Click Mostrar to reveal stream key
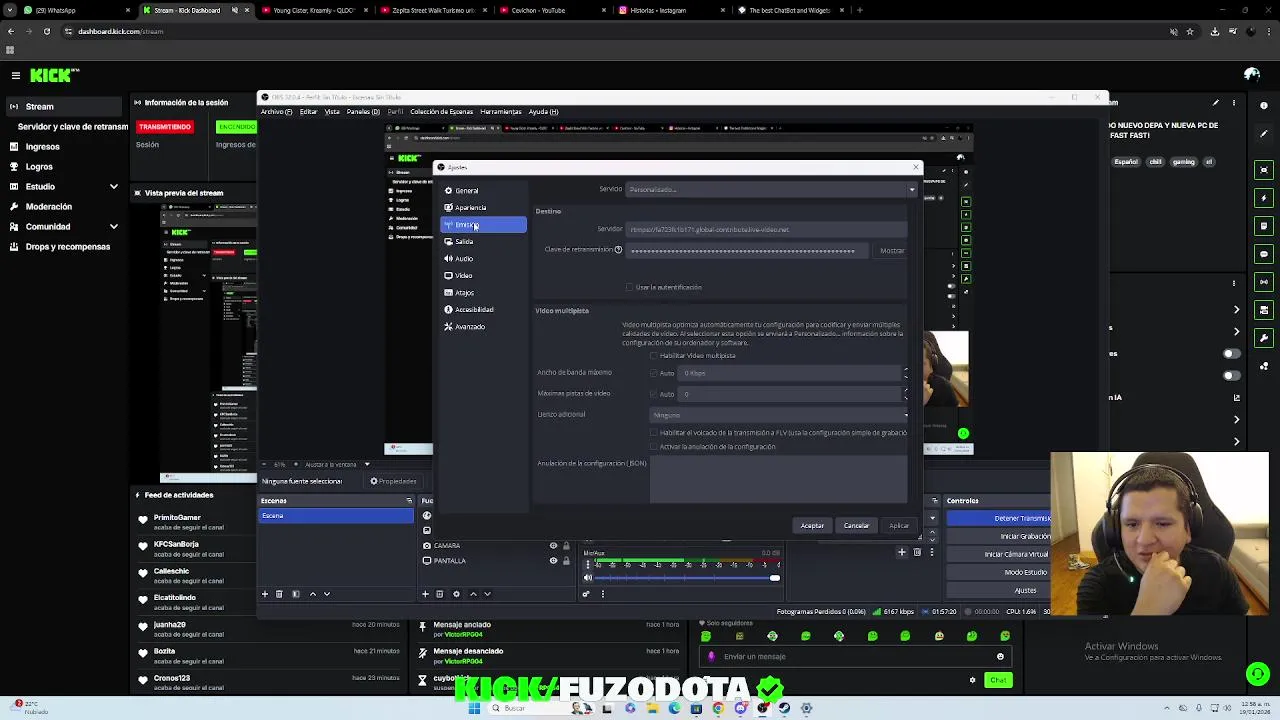This screenshot has height=720, width=1280. pyautogui.click(x=892, y=251)
